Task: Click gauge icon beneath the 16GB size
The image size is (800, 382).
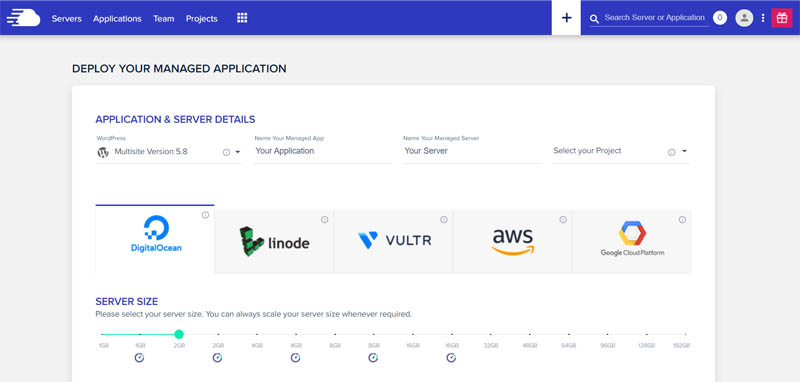Action: (x=451, y=358)
